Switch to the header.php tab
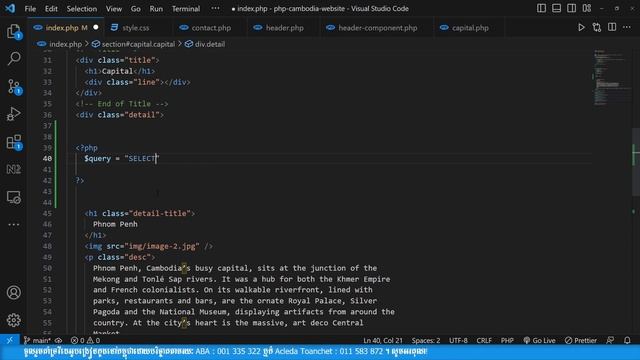The image size is (640, 360). 284,28
